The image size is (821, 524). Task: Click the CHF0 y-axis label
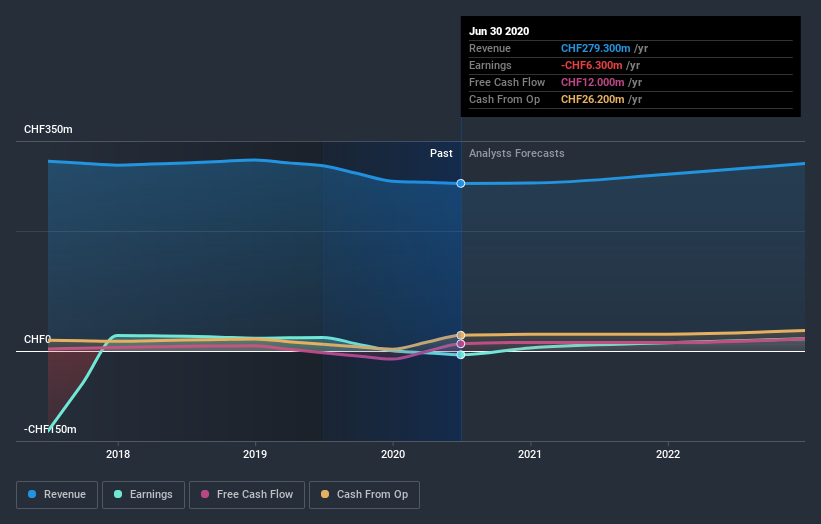coord(37,339)
